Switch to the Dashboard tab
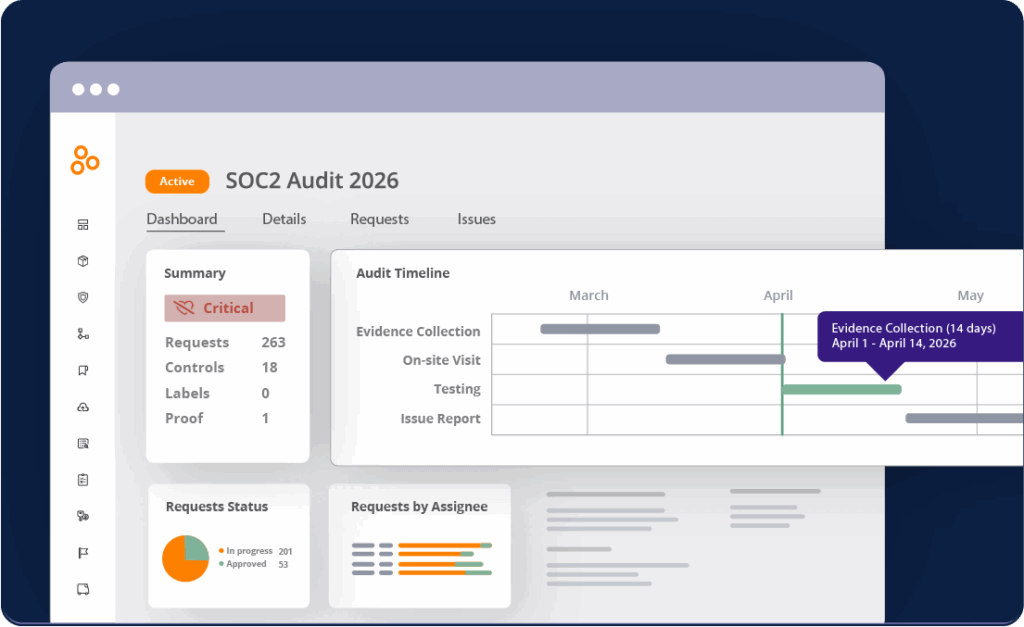Image resolution: width=1024 pixels, height=627 pixels. click(182, 219)
